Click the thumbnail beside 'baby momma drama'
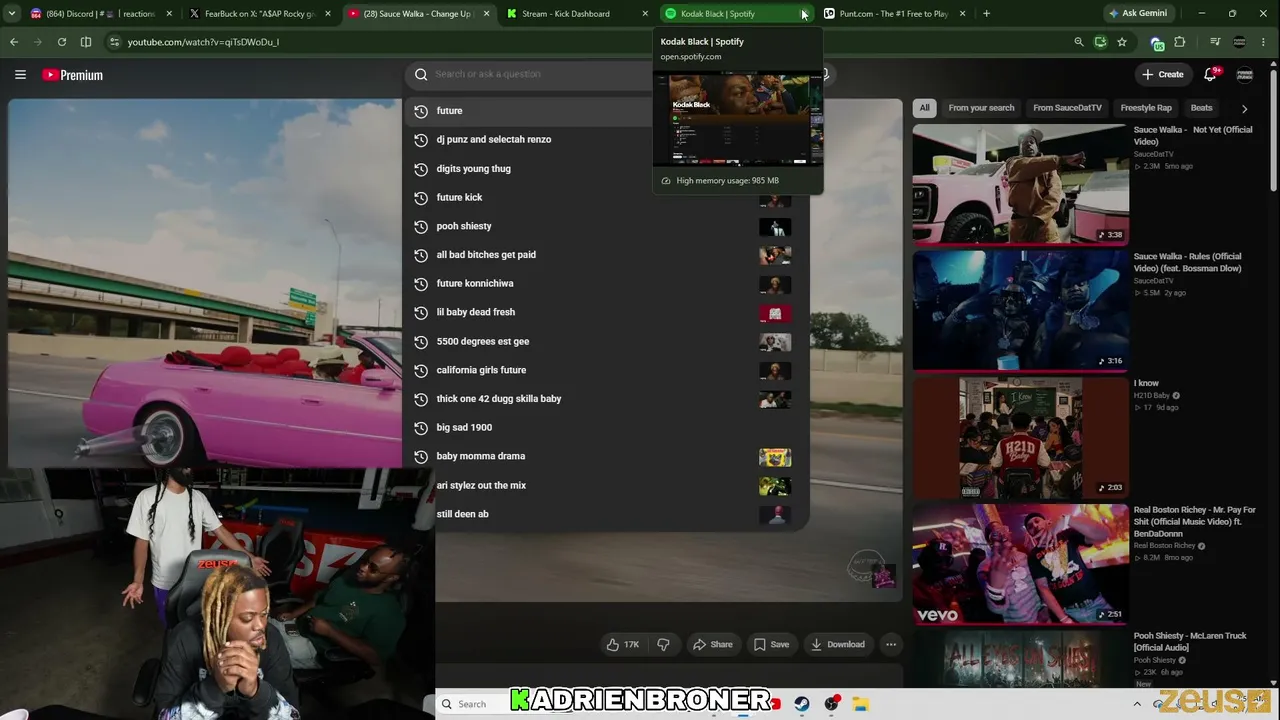This screenshot has width=1280, height=720. [775, 457]
